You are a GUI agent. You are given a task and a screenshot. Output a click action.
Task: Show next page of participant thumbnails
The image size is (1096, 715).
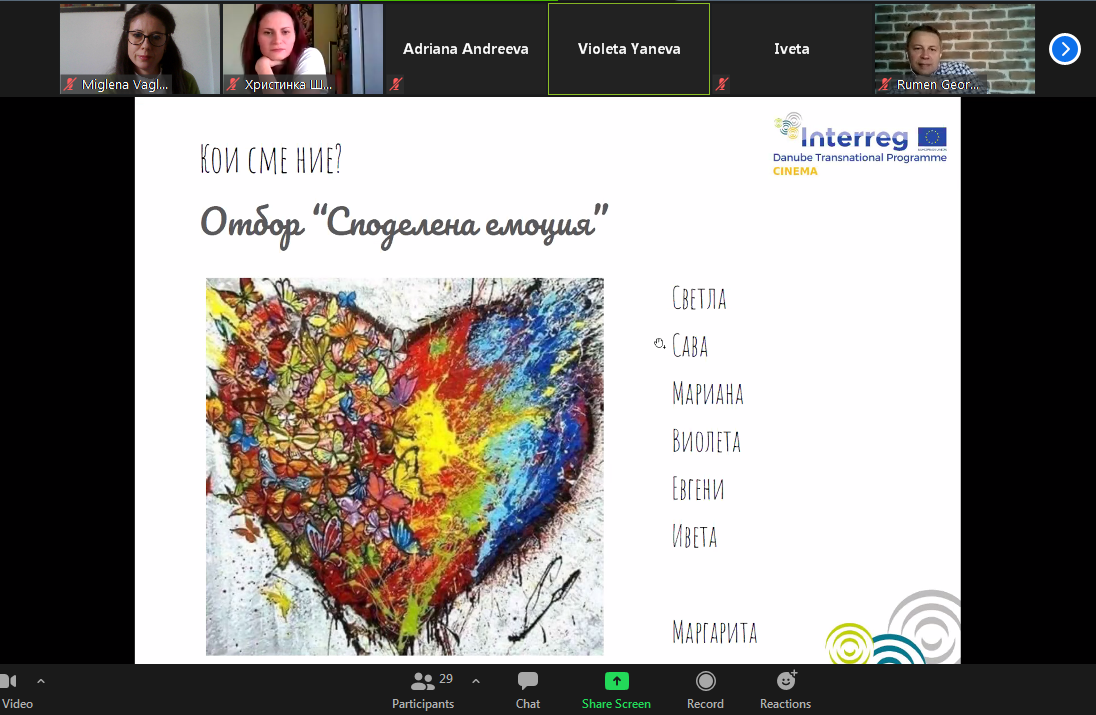[x=1064, y=49]
